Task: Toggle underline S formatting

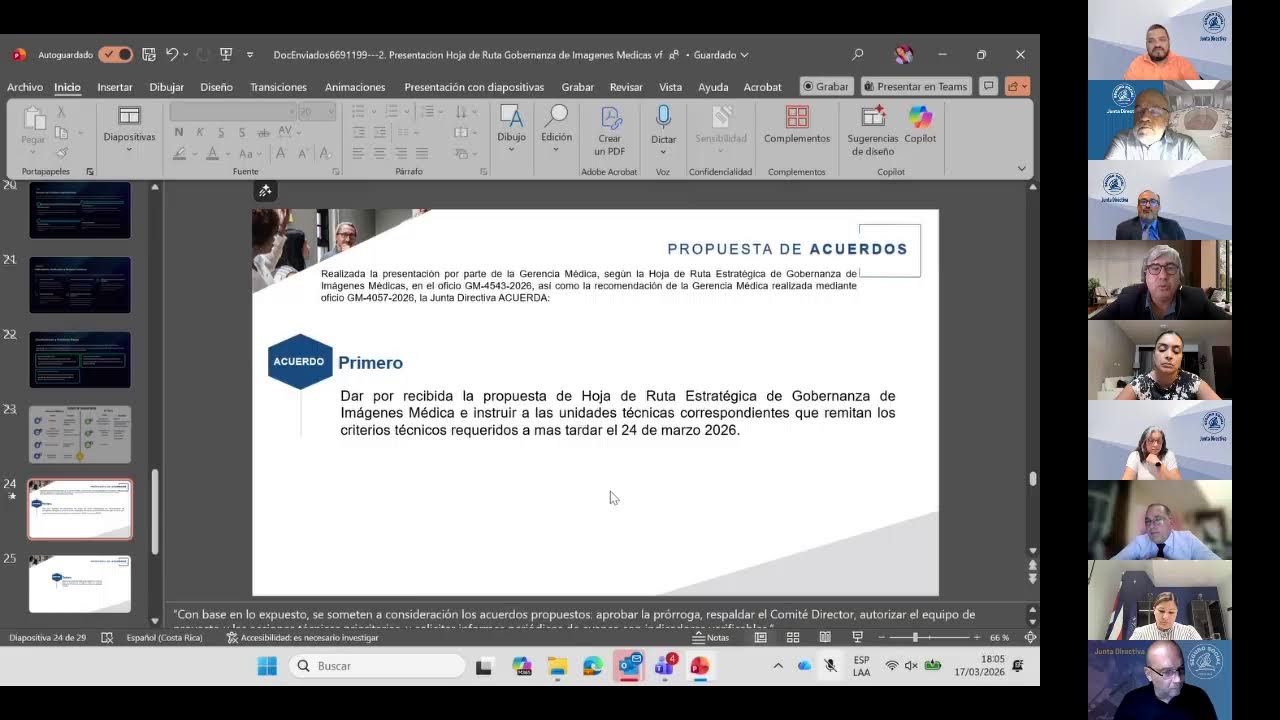Action: click(x=221, y=132)
